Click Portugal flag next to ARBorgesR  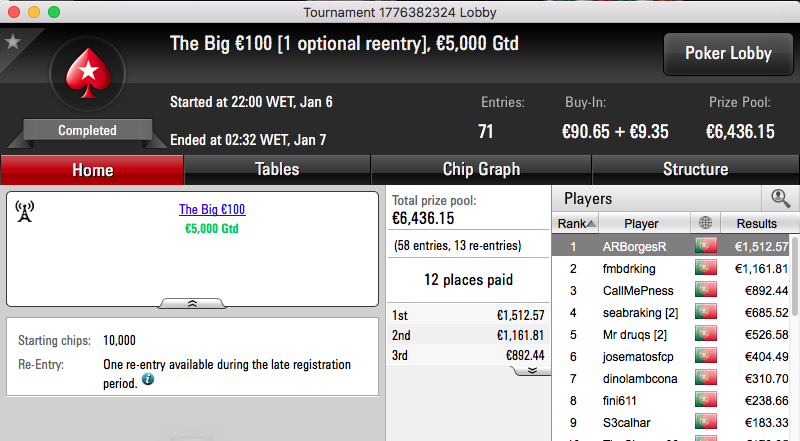706,246
